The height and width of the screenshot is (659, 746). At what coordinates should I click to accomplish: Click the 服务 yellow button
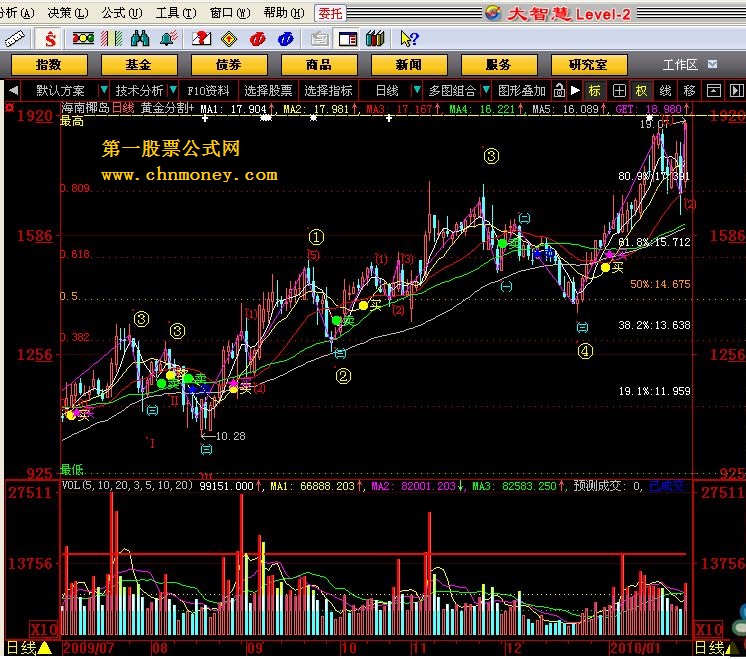pos(499,65)
